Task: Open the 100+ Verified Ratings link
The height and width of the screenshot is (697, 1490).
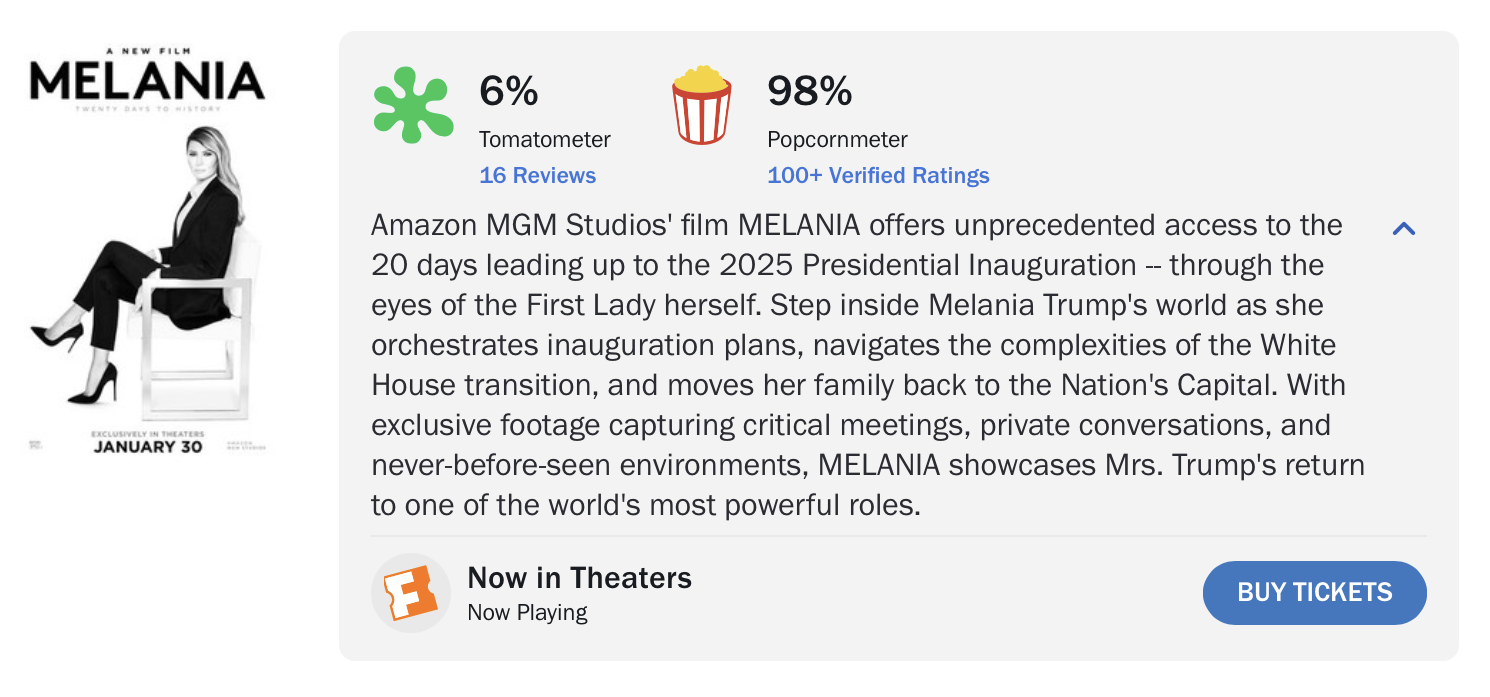Action: [878, 176]
